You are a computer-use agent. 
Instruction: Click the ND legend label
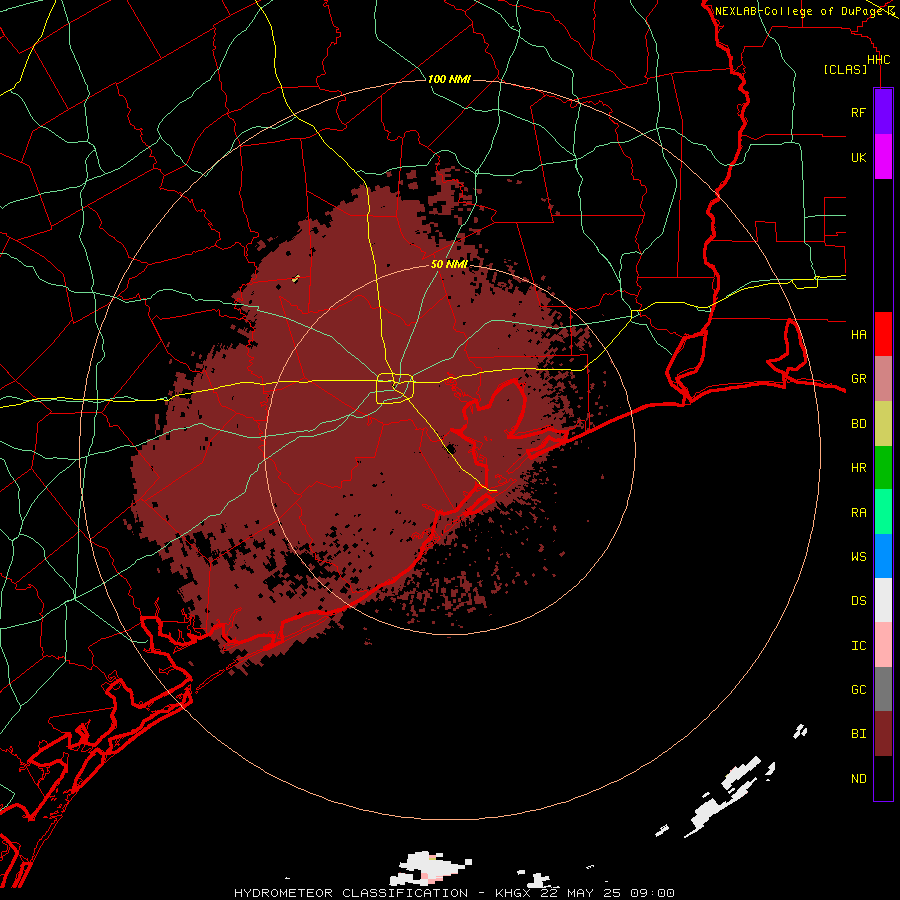pos(858,778)
